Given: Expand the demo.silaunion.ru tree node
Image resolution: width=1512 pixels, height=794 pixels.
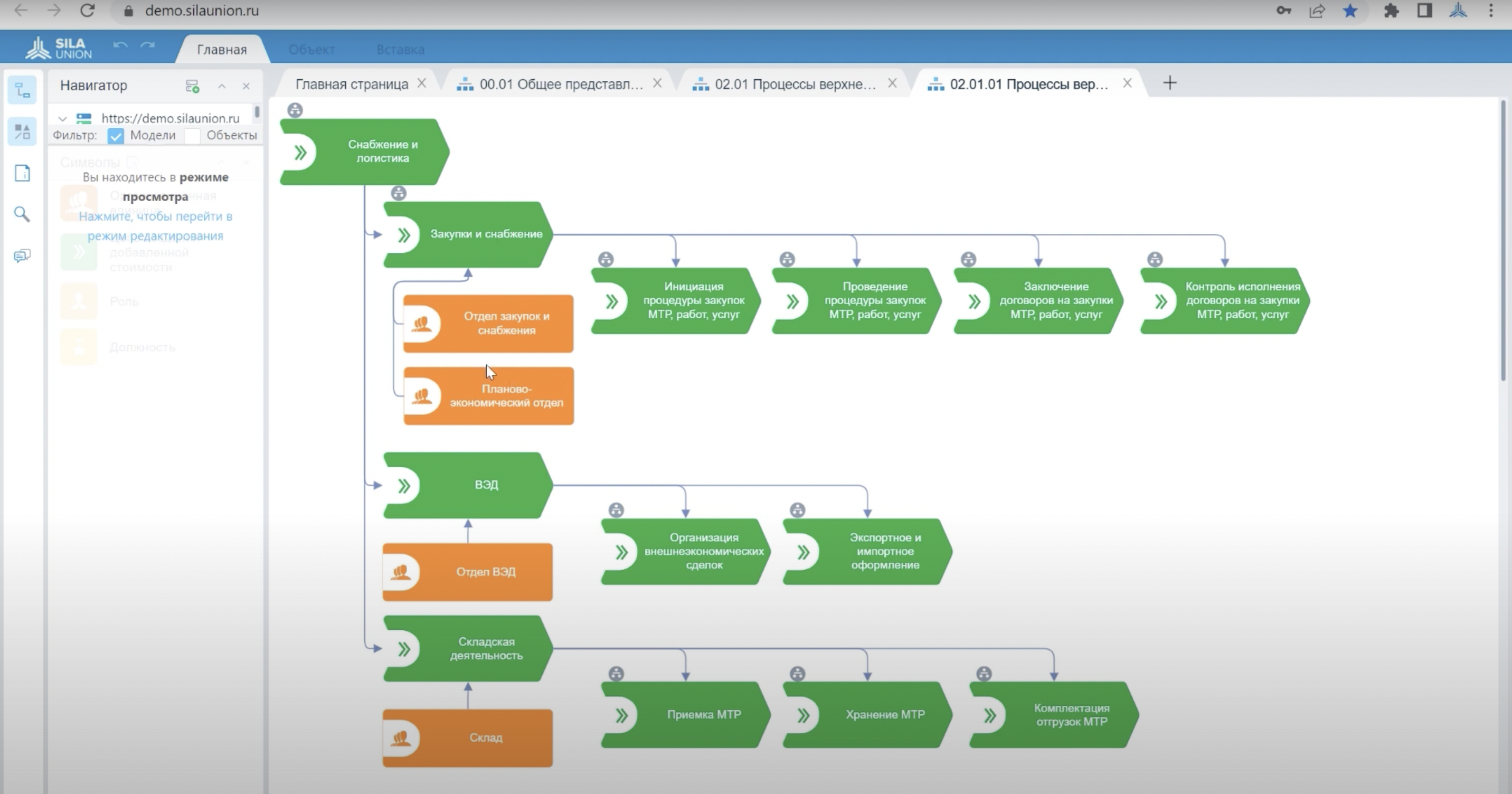Looking at the screenshot, I should pos(62,119).
